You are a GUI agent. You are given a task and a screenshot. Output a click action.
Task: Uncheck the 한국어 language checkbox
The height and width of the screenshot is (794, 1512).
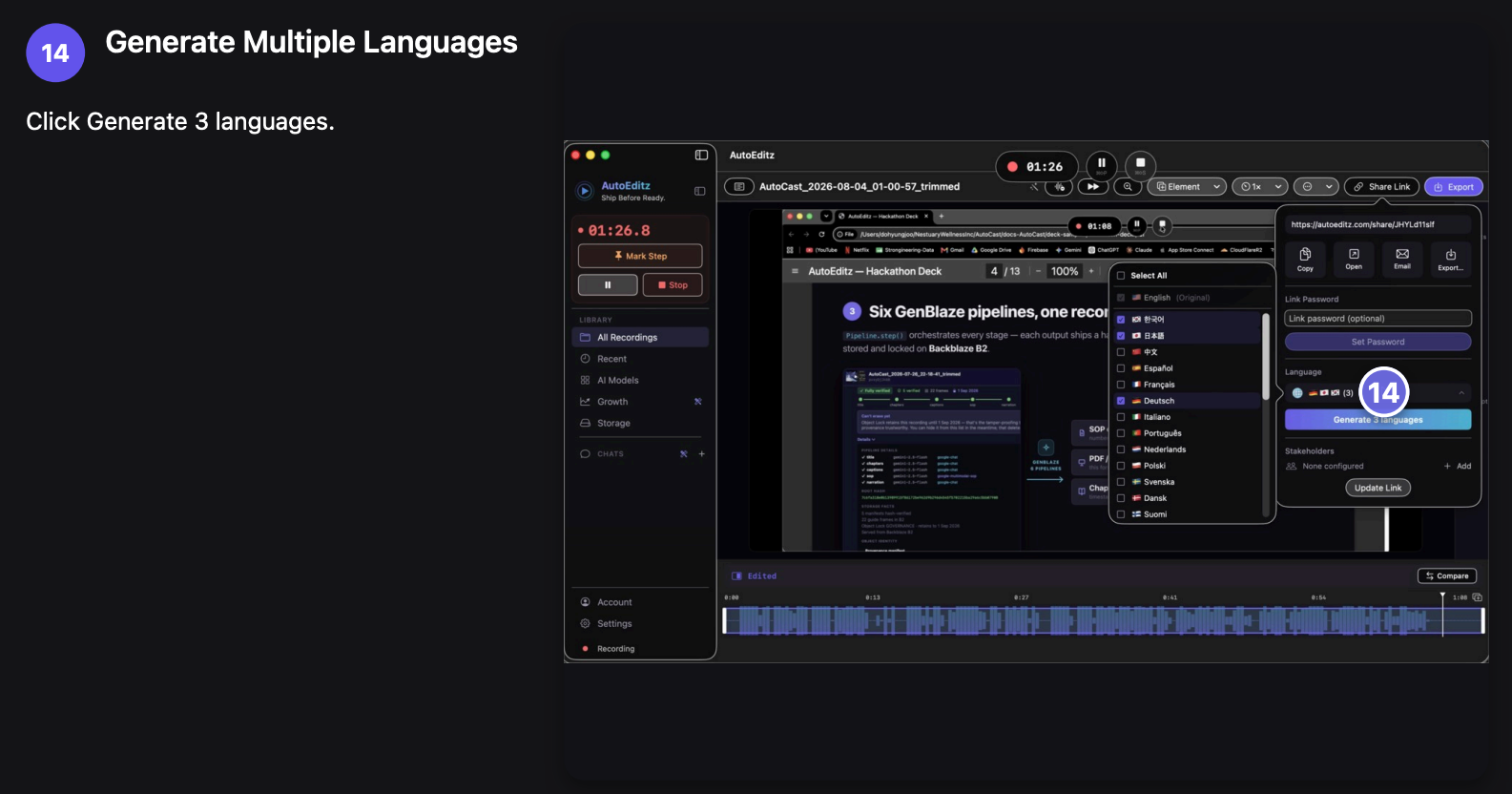click(x=1121, y=320)
